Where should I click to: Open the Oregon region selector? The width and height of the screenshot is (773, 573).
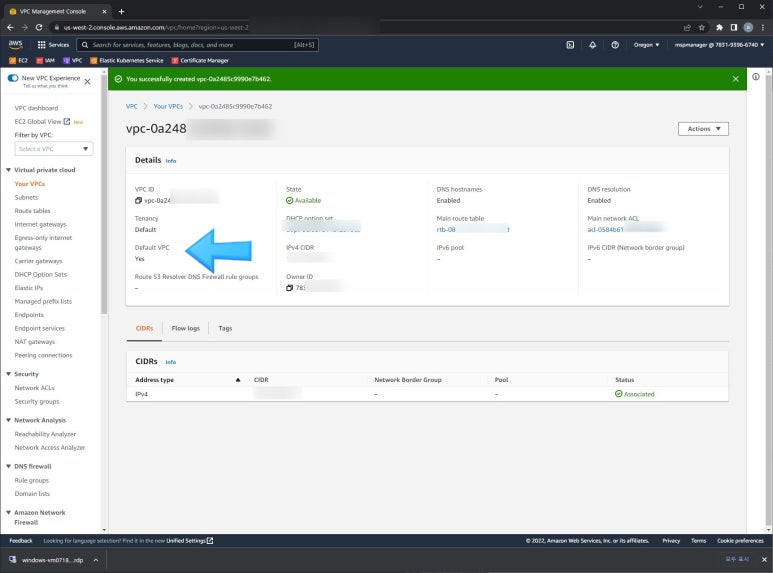(647, 45)
